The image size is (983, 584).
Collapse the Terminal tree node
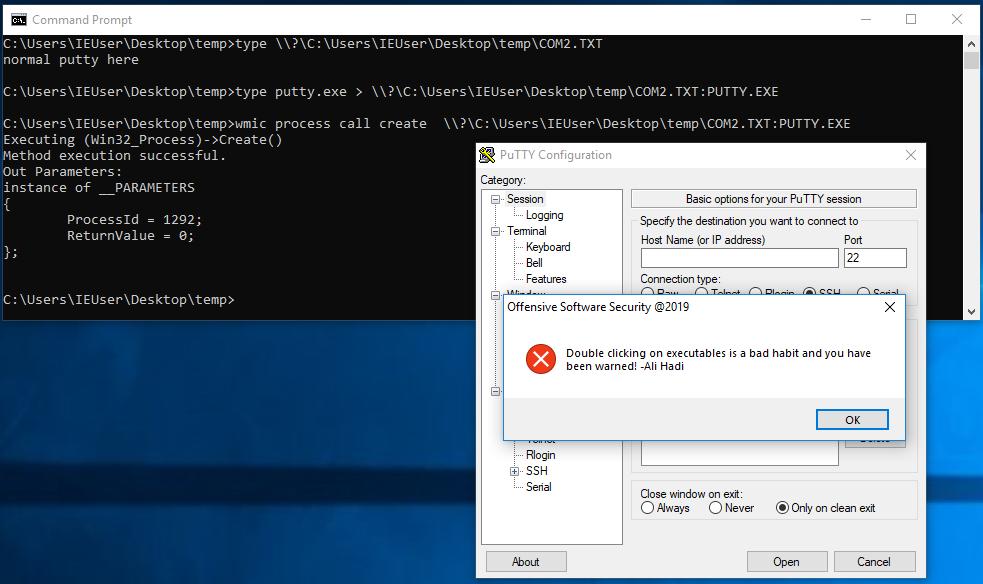(495, 231)
